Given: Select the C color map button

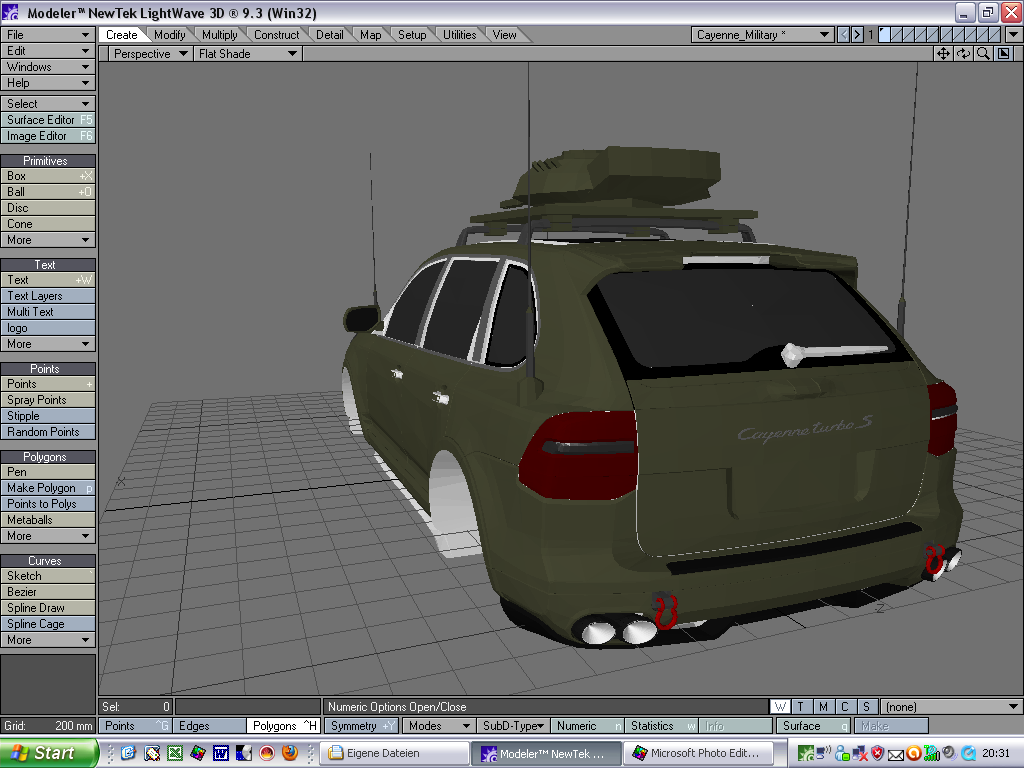Looking at the screenshot, I should pyautogui.click(x=844, y=707).
